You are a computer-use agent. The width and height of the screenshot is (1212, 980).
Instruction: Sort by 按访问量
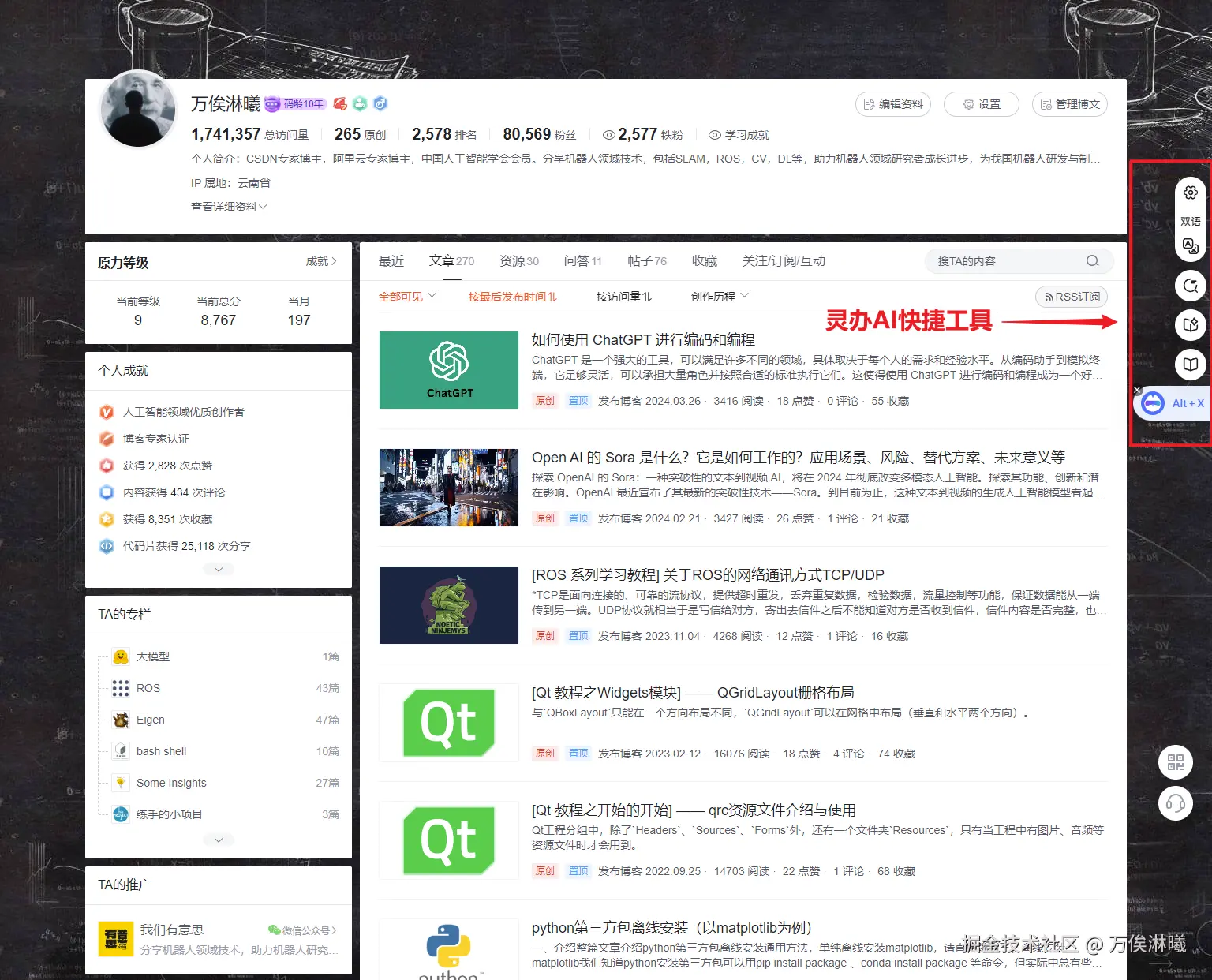pyautogui.click(x=624, y=297)
